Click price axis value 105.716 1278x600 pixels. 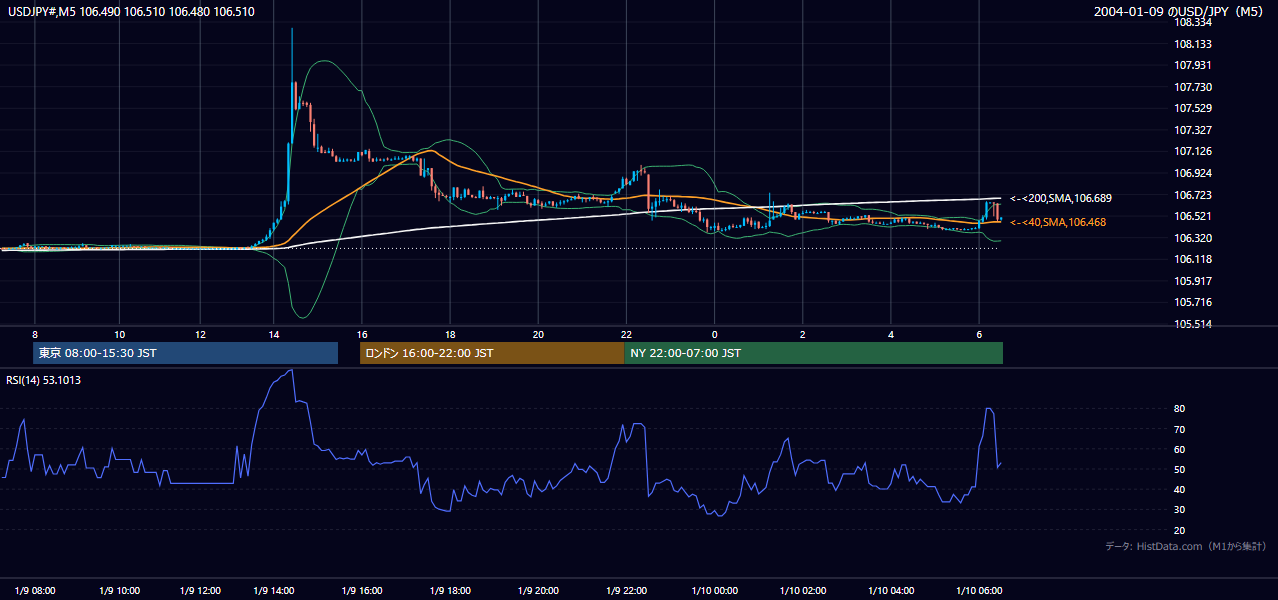pyautogui.click(x=1192, y=302)
